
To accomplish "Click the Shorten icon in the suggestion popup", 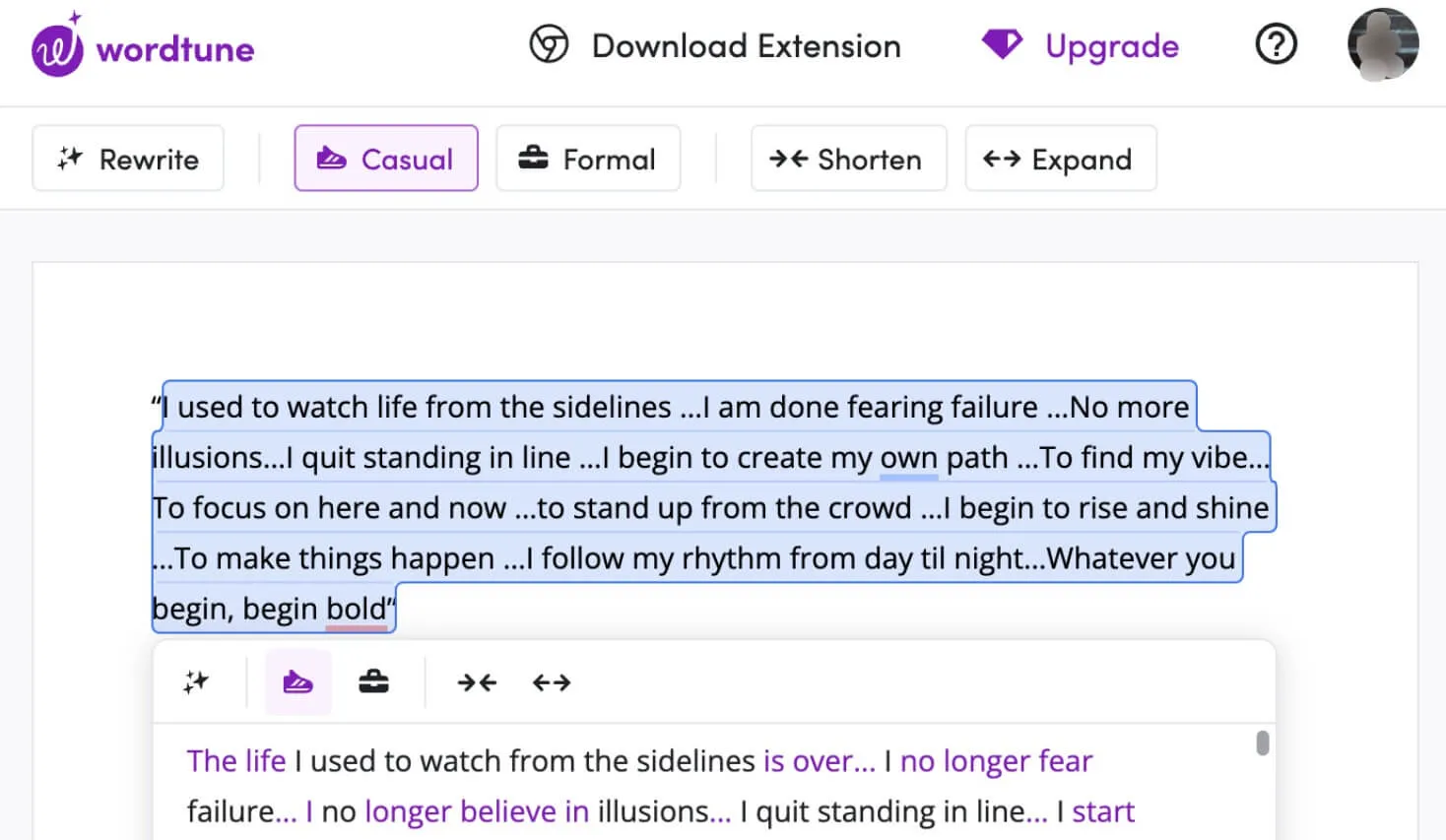I will click(x=476, y=681).
